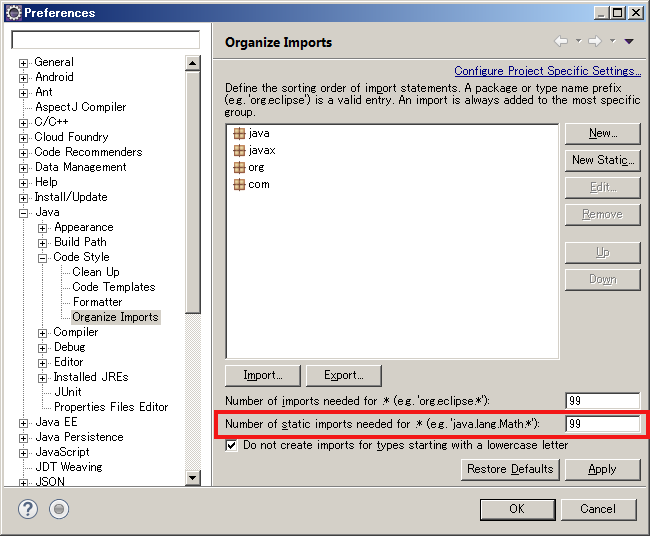The width and height of the screenshot is (650, 536).
Task: Click the forward navigation arrow icon
Action: (595, 41)
